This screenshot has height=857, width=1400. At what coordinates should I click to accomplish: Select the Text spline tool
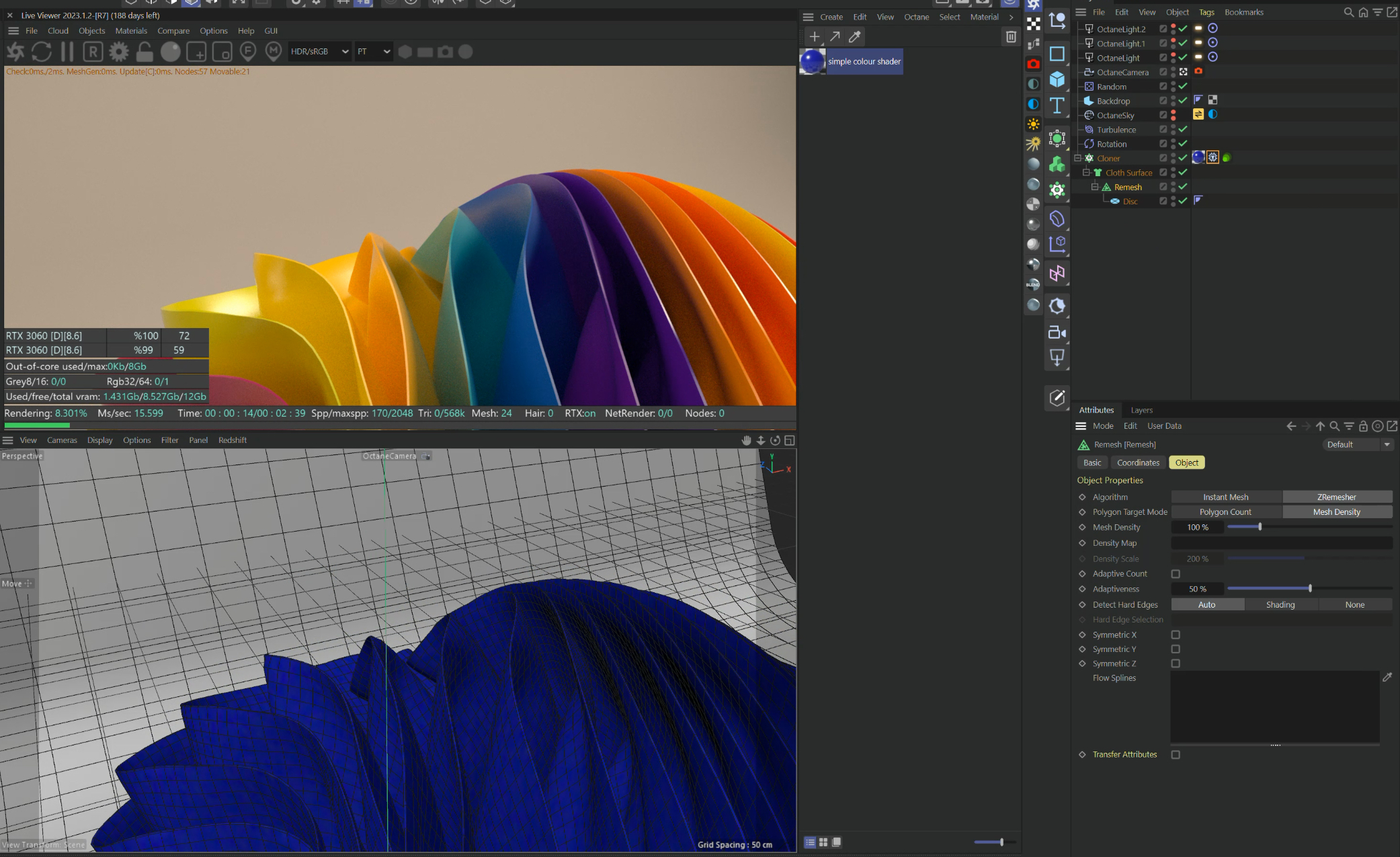click(1057, 106)
